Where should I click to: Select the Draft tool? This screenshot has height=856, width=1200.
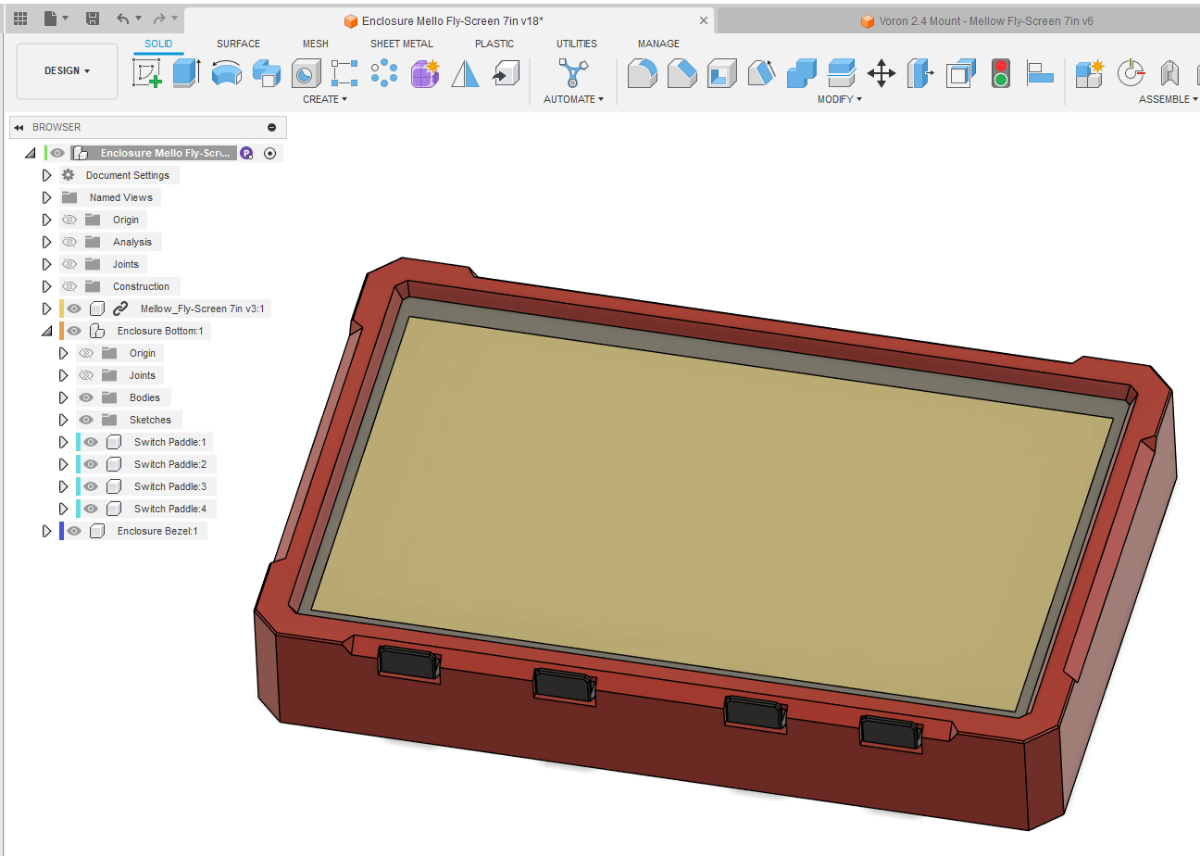coord(761,72)
